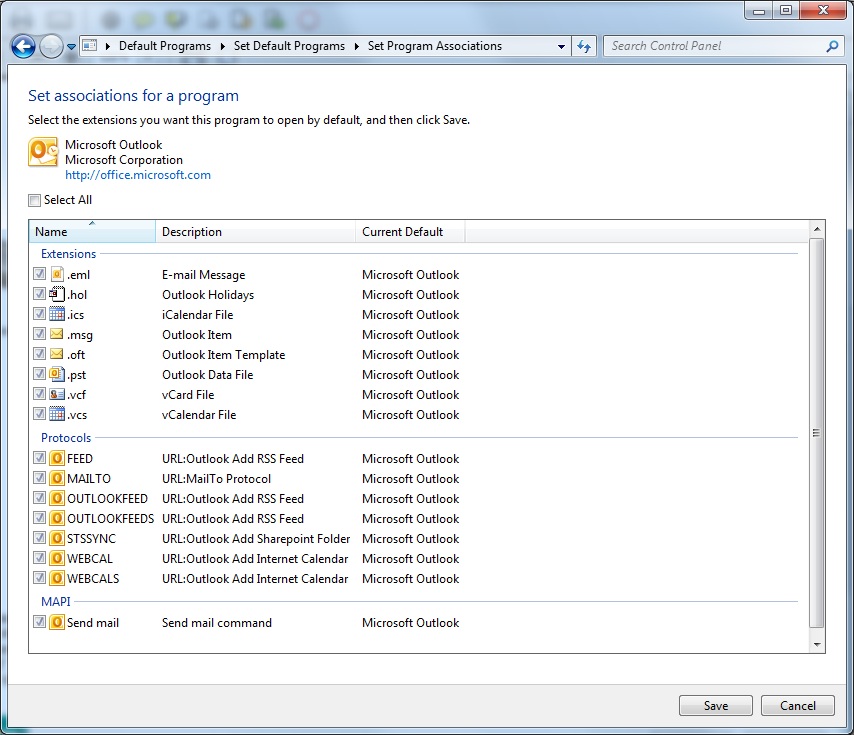This screenshot has height=735, width=854.
Task: Click the .msg Outlook Item envelope icon
Action: coord(57,334)
